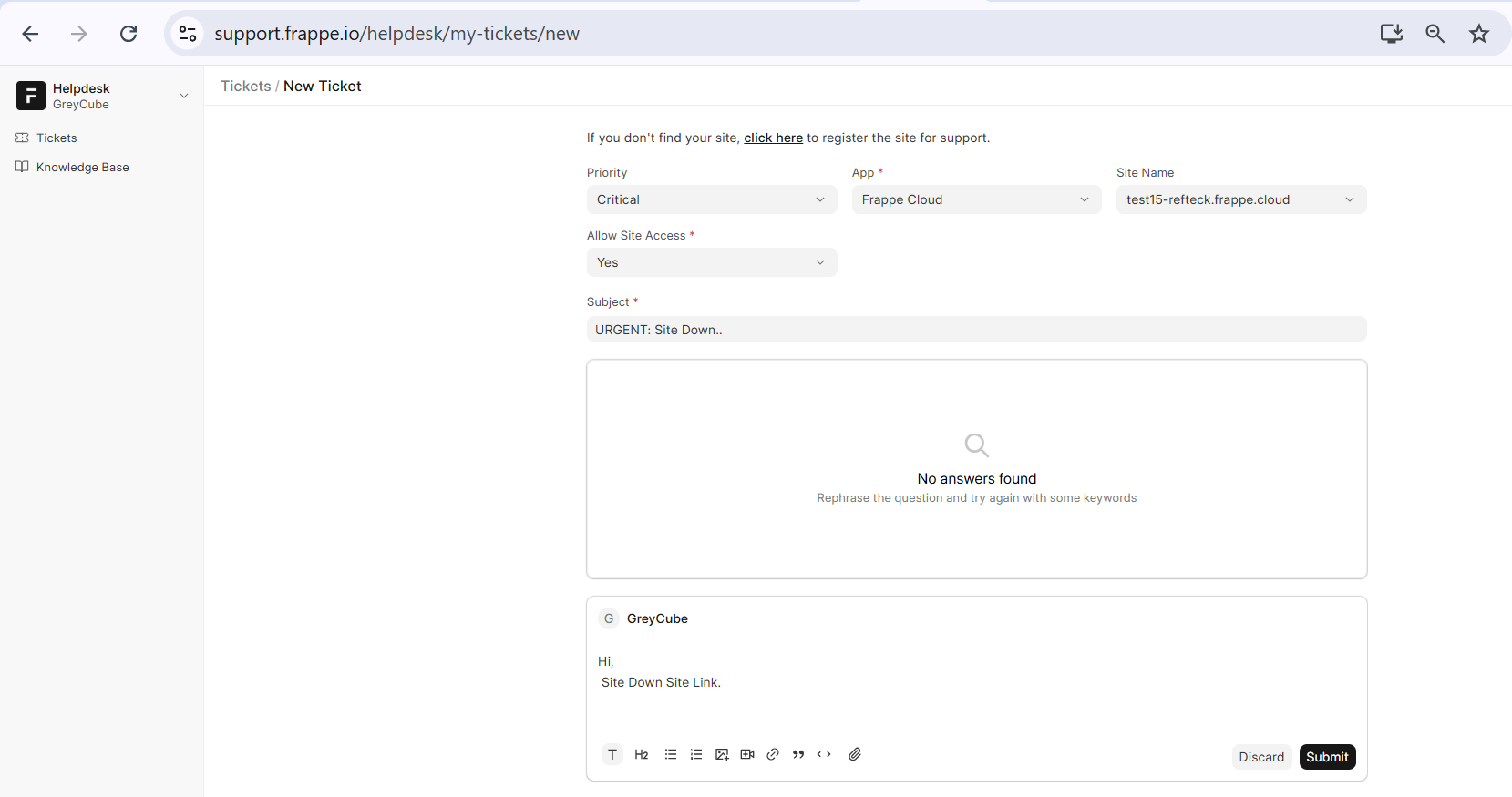Click into the Subject input field
1512x797 pixels.
click(x=976, y=330)
